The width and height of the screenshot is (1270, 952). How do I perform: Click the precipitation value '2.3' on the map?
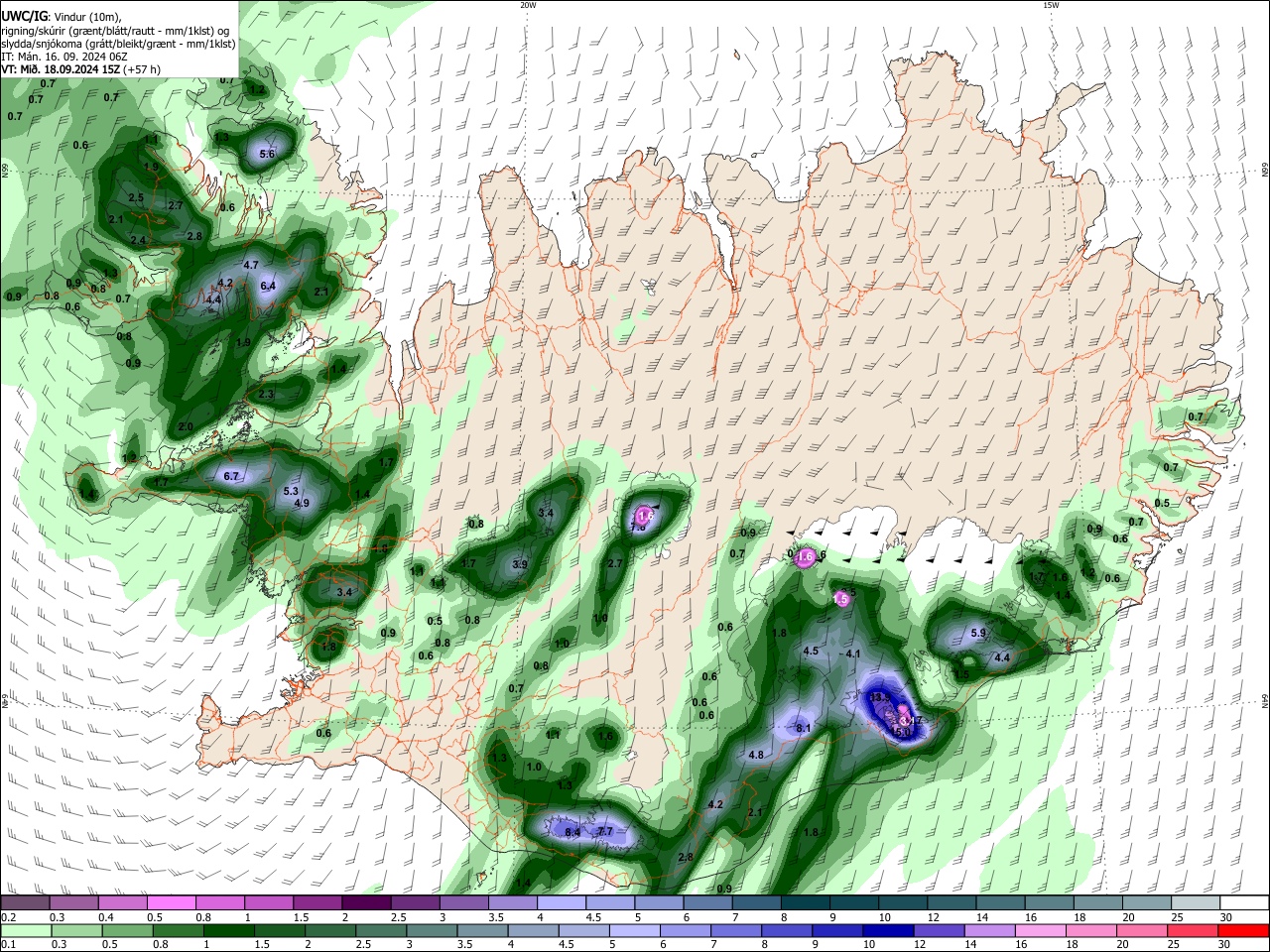pos(266,394)
